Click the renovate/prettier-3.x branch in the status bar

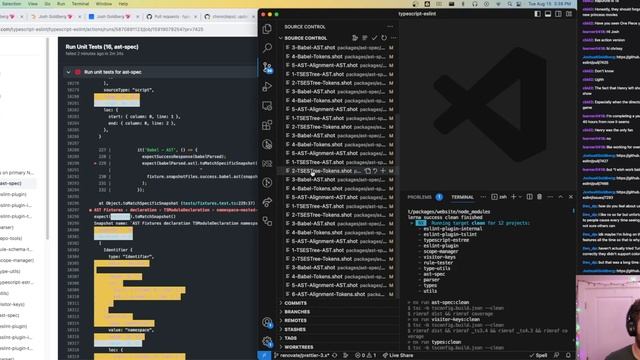pyautogui.click(x=302, y=356)
